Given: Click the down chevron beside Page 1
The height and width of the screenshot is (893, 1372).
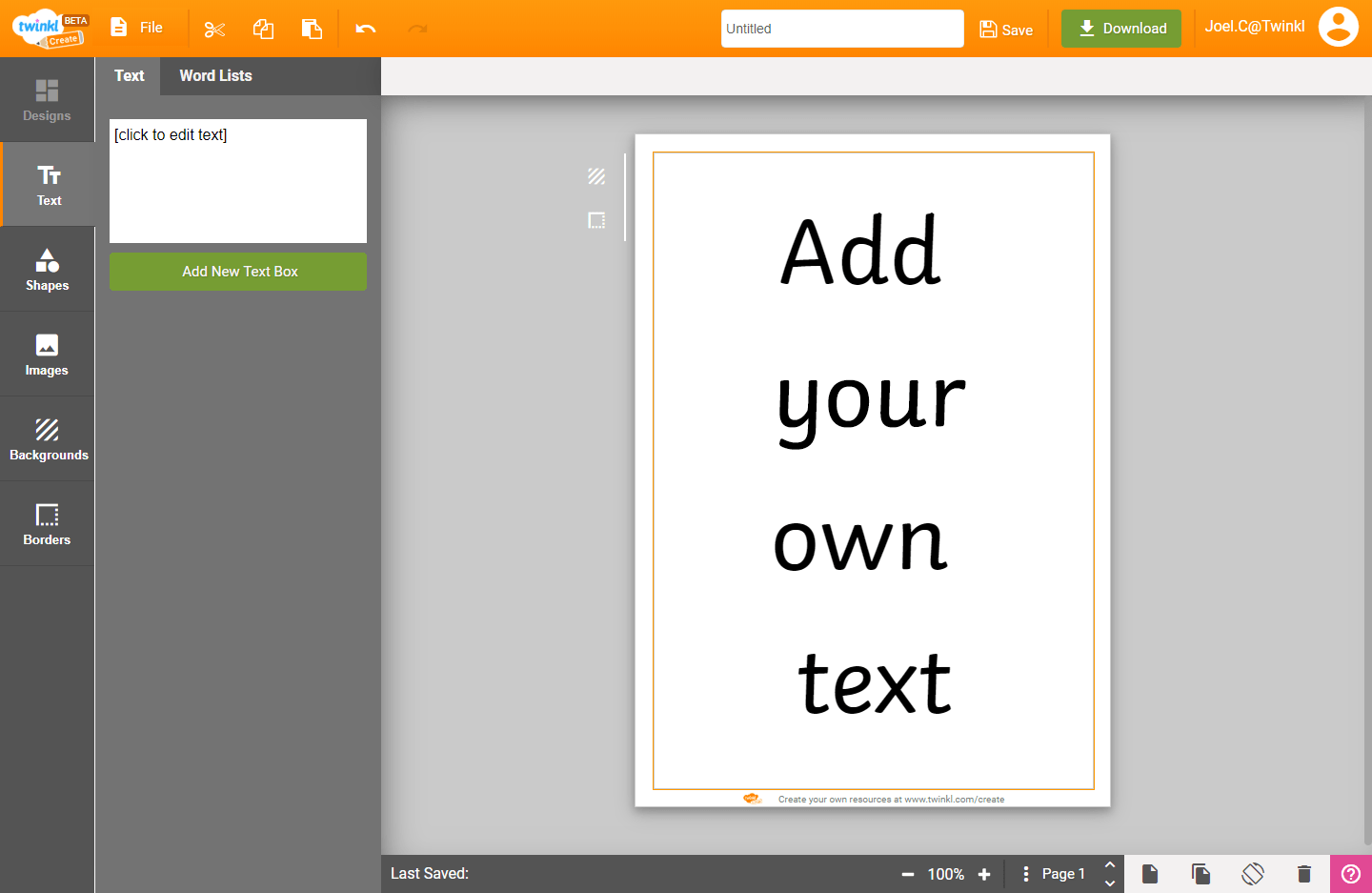Looking at the screenshot, I should (1109, 884).
